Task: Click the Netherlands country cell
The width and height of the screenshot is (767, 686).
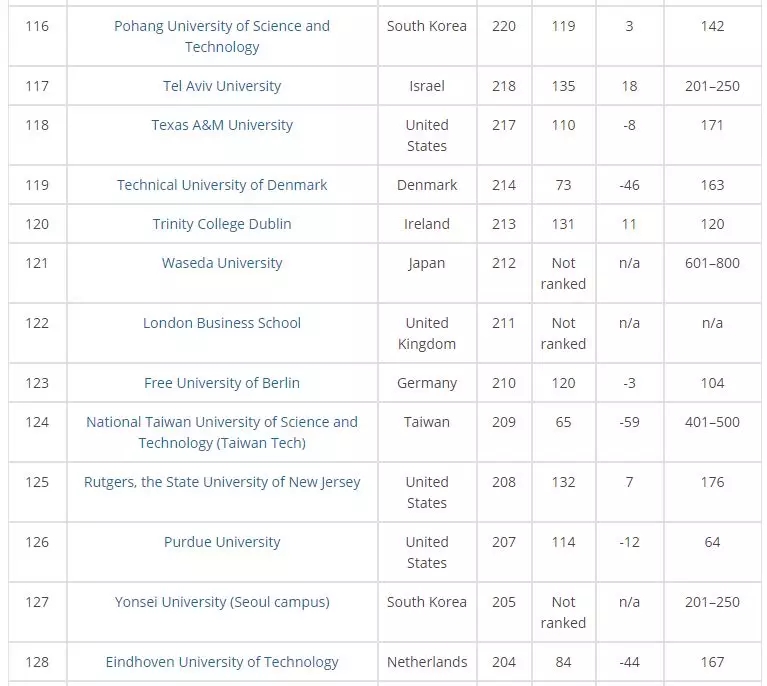Action: (427, 662)
